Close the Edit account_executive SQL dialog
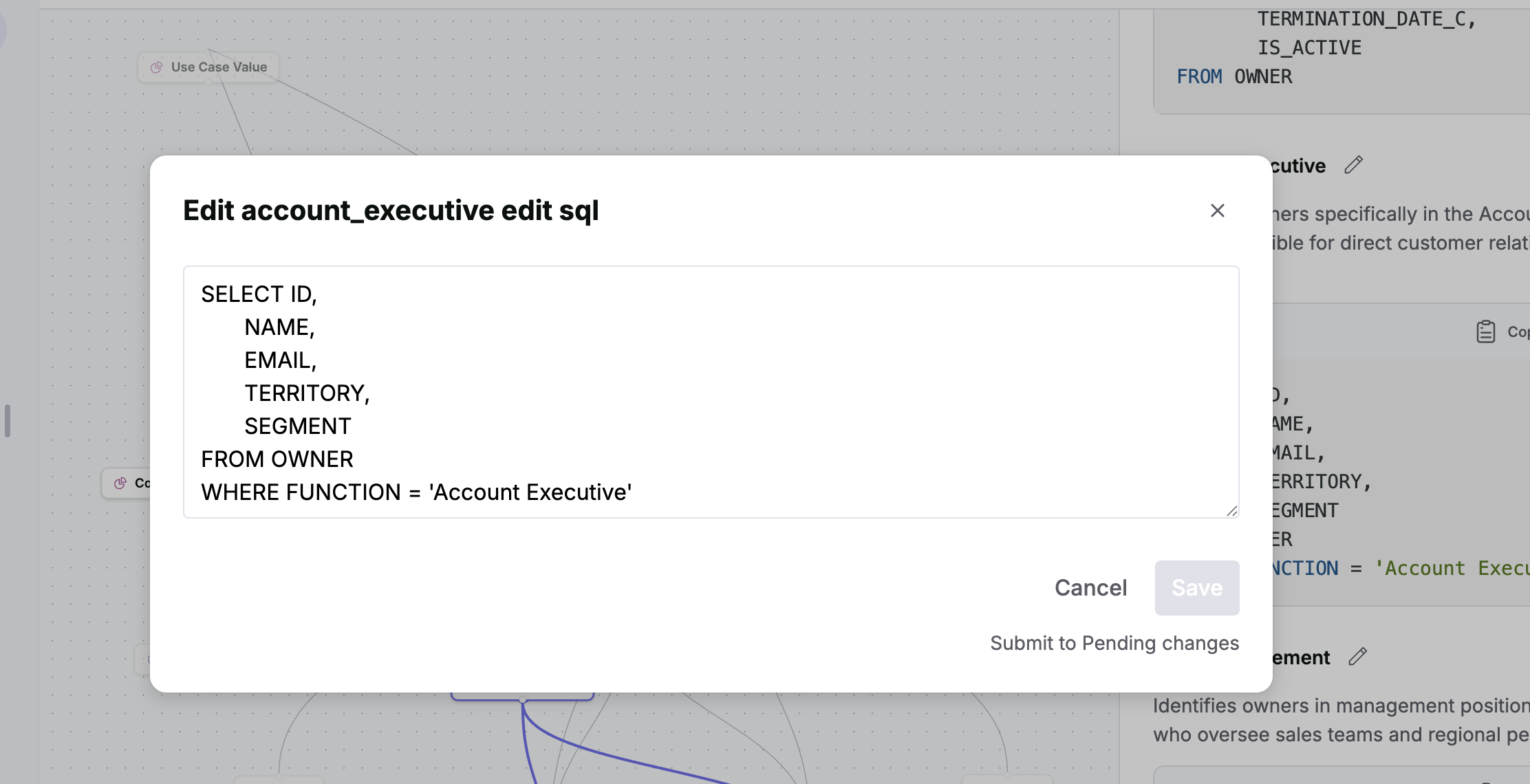The width and height of the screenshot is (1530, 784). pos(1217,210)
